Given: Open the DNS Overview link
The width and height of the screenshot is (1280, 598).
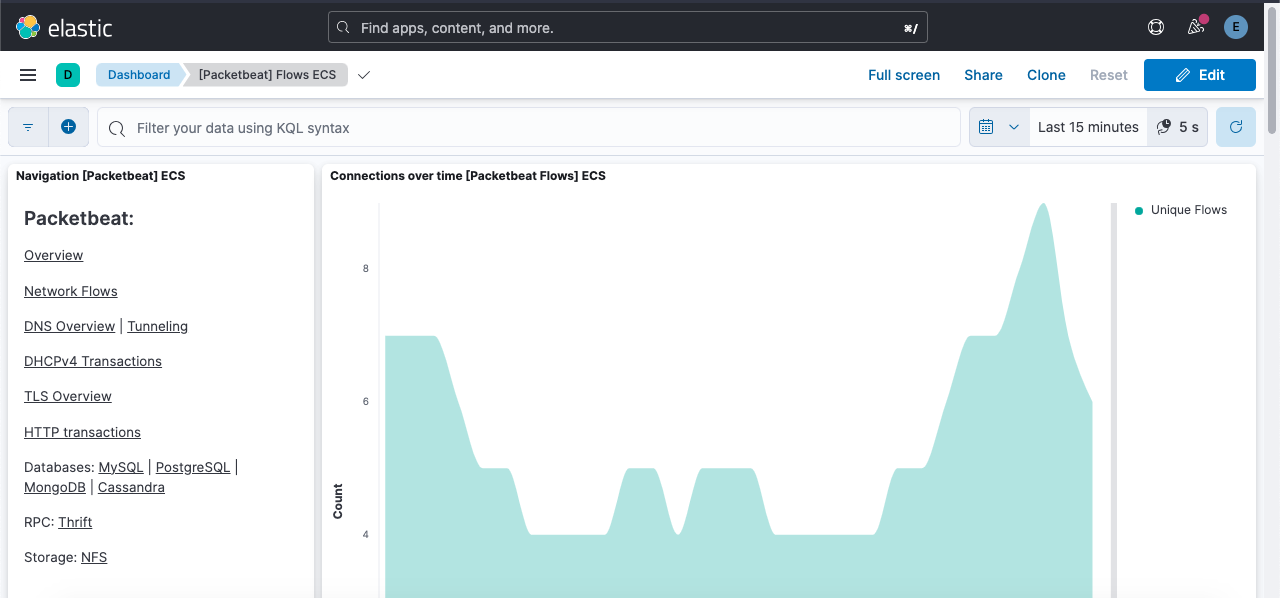Looking at the screenshot, I should click(69, 326).
